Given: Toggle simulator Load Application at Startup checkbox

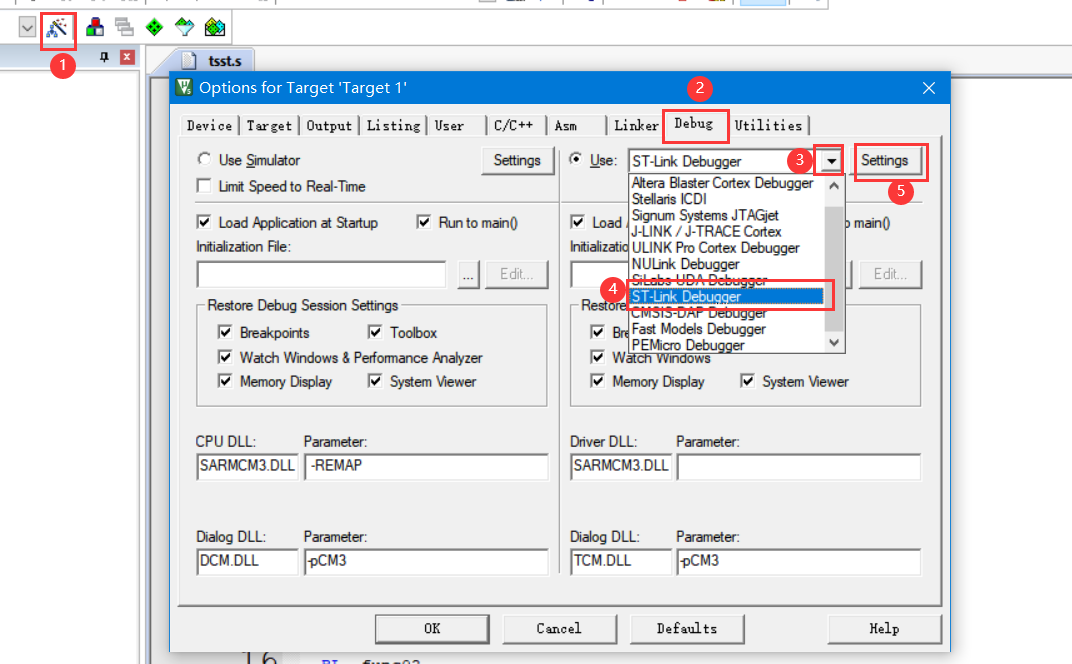Looking at the screenshot, I should click(x=204, y=222).
